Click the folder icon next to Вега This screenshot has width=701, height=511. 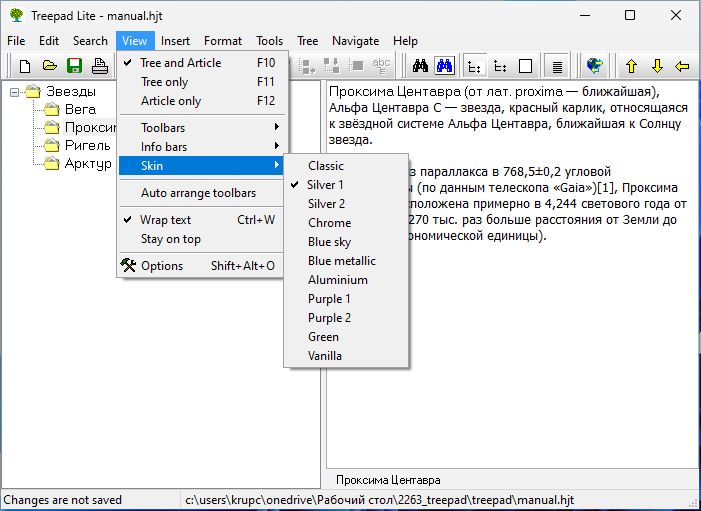click(x=51, y=109)
